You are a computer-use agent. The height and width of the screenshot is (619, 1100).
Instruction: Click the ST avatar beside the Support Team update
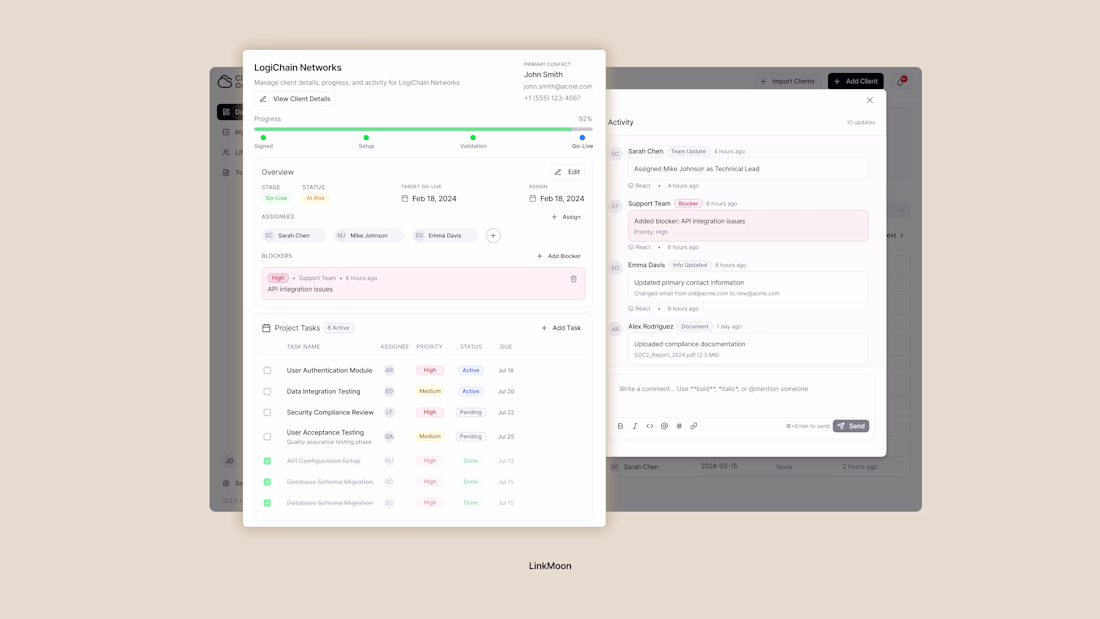point(615,206)
